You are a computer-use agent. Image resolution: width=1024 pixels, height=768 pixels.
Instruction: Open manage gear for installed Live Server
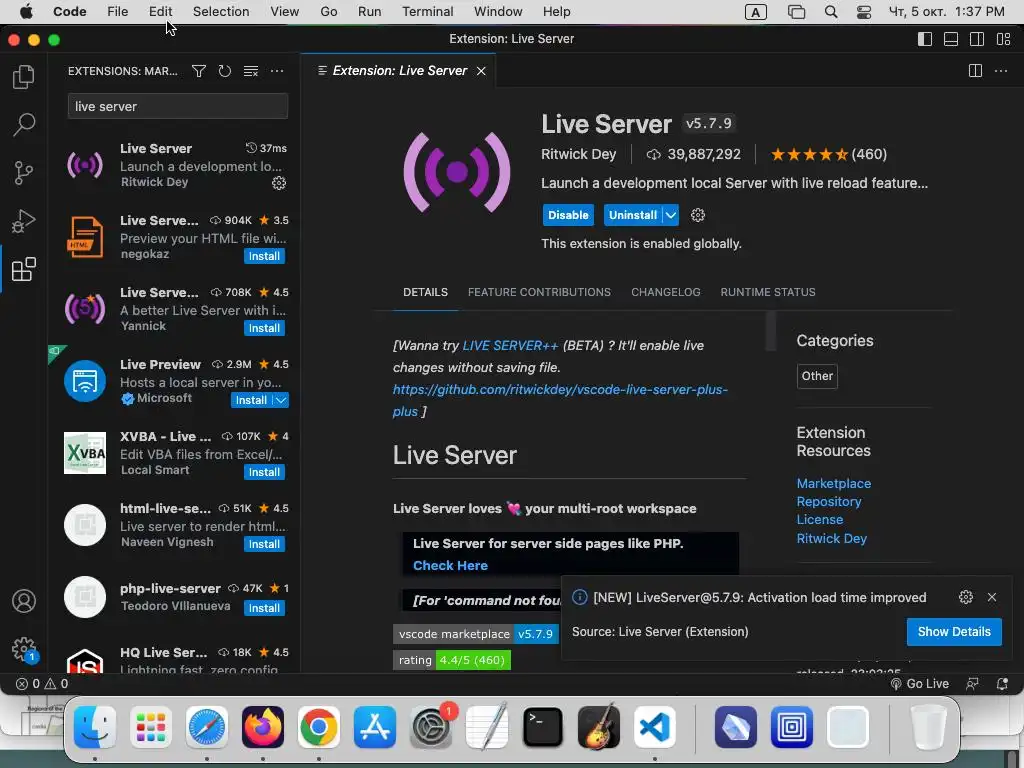point(279,183)
